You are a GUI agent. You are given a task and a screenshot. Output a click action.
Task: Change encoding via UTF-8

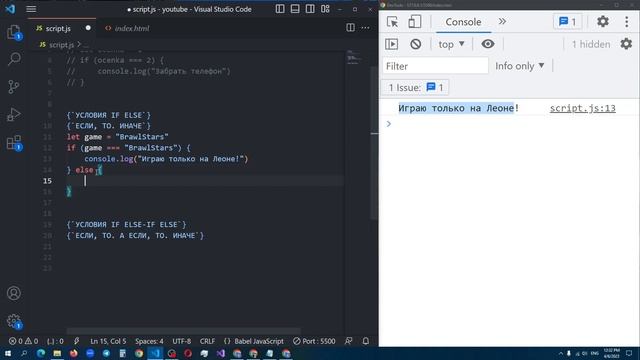pos(182,341)
